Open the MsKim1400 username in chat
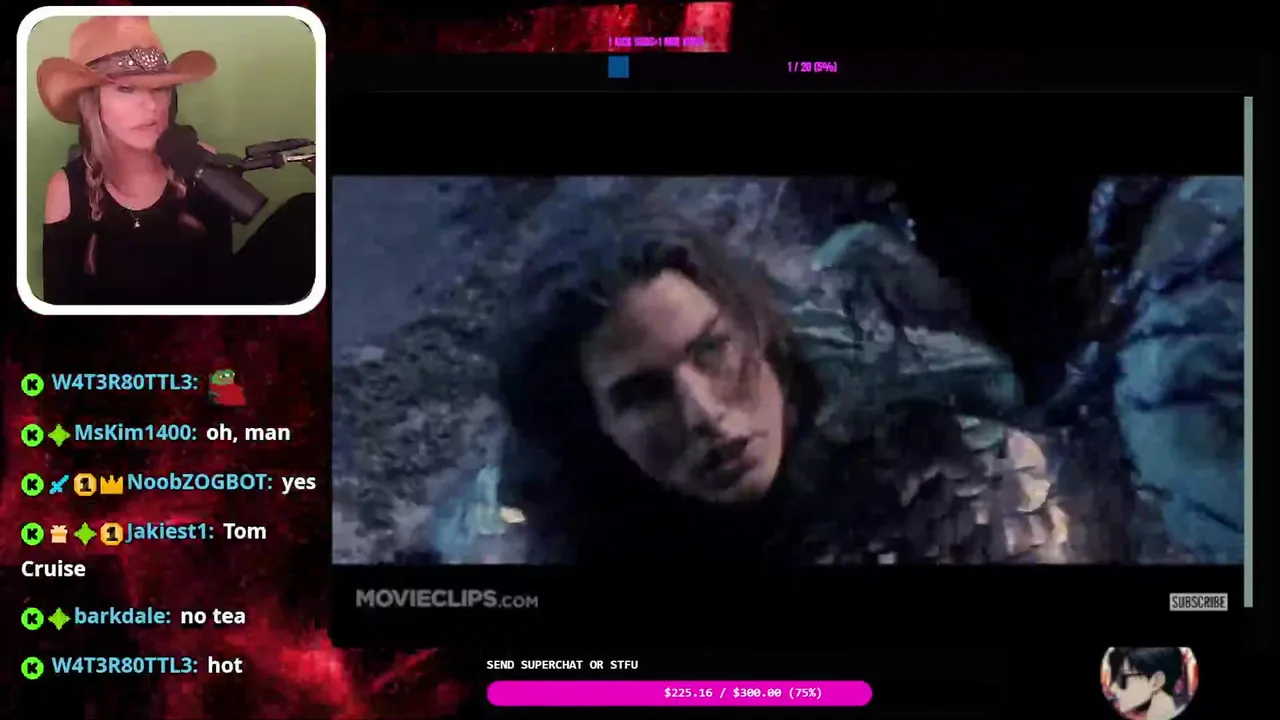This screenshot has width=1280, height=720. [135, 433]
